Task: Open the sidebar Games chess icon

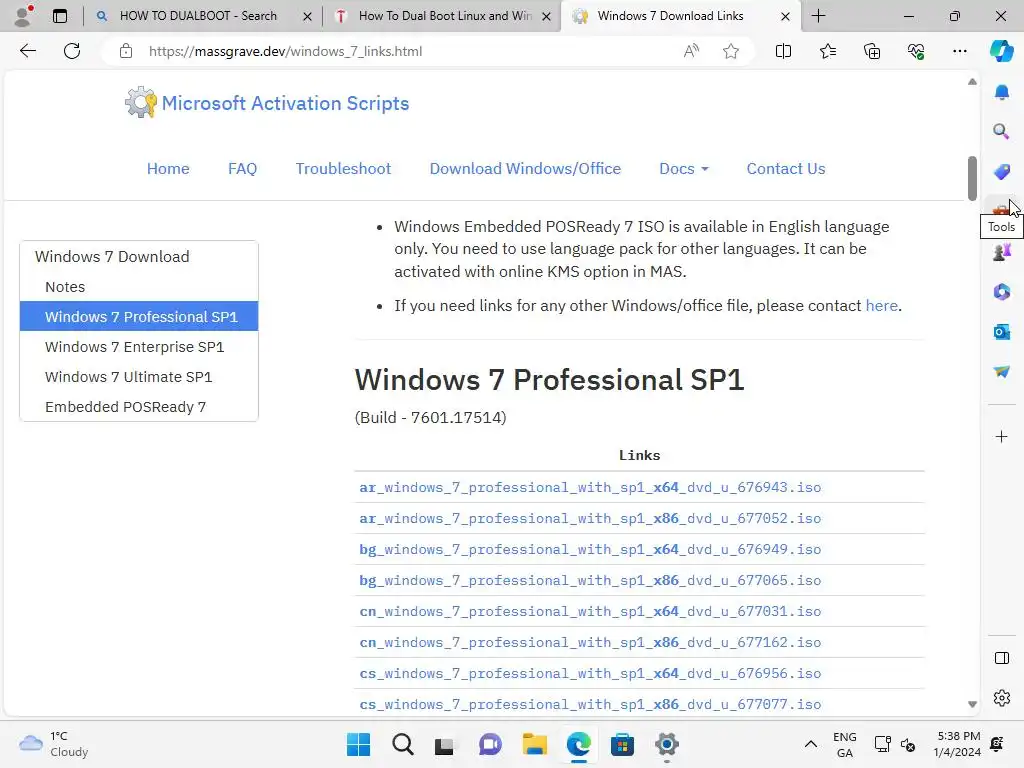Action: click(x=1001, y=251)
